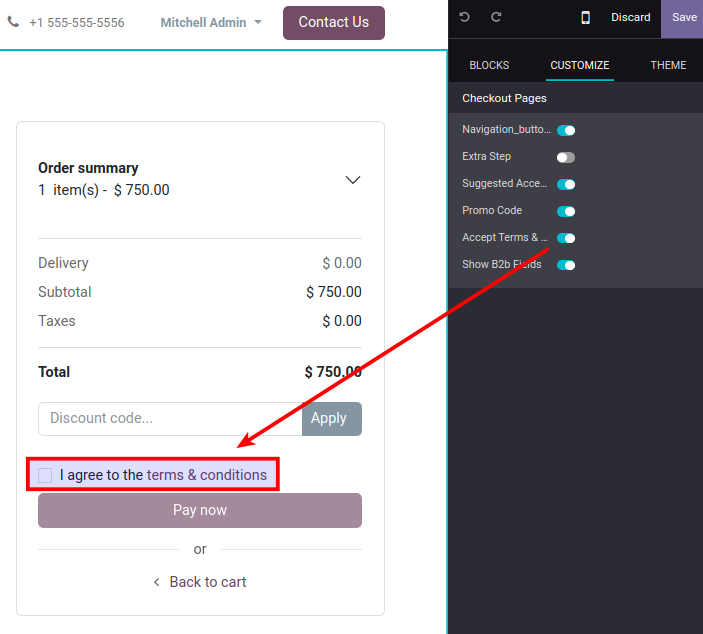Disable Suggested Accessories toggle
This screenshot has width=703, height=634.
pos(566,184)
